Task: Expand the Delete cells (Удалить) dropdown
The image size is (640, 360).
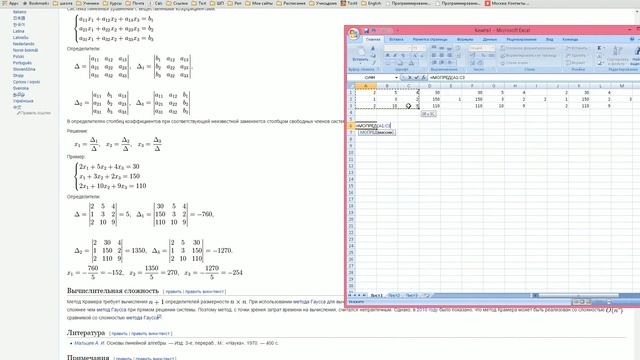Action: pos(576,55)
